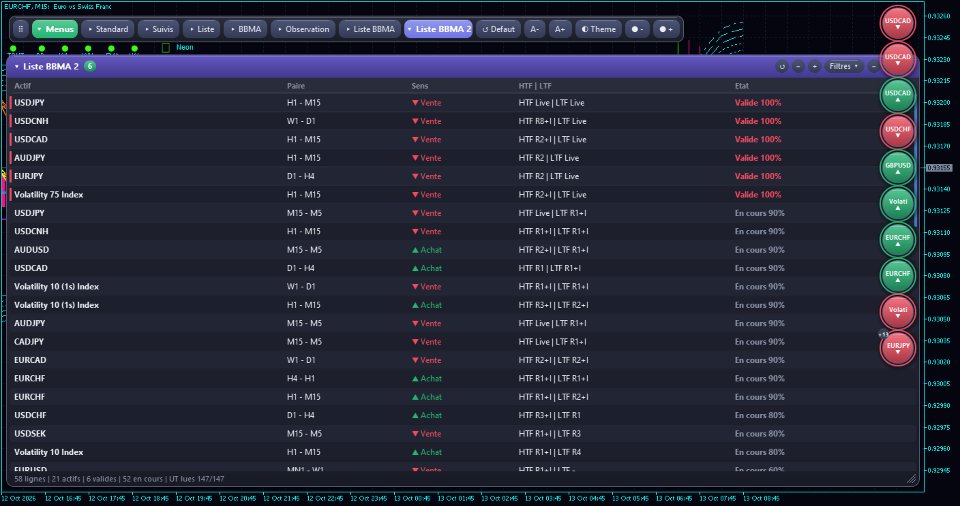Screen dimensions: 960x506
Task: Click the red Volati sell bubble
Action: (x=898, y=312)
